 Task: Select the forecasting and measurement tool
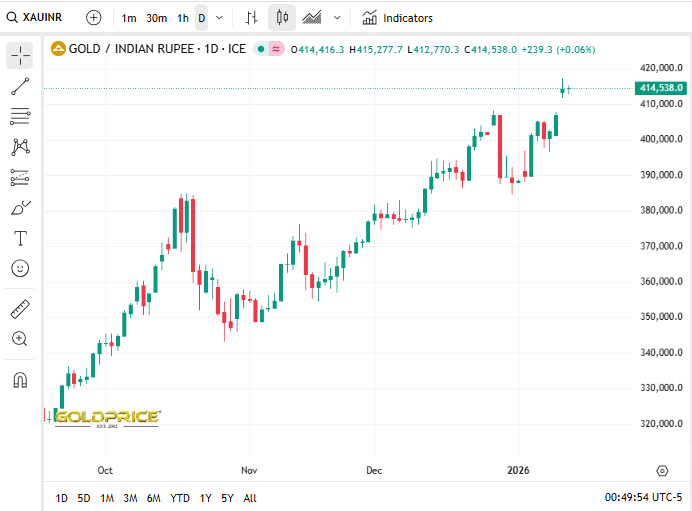20,177
